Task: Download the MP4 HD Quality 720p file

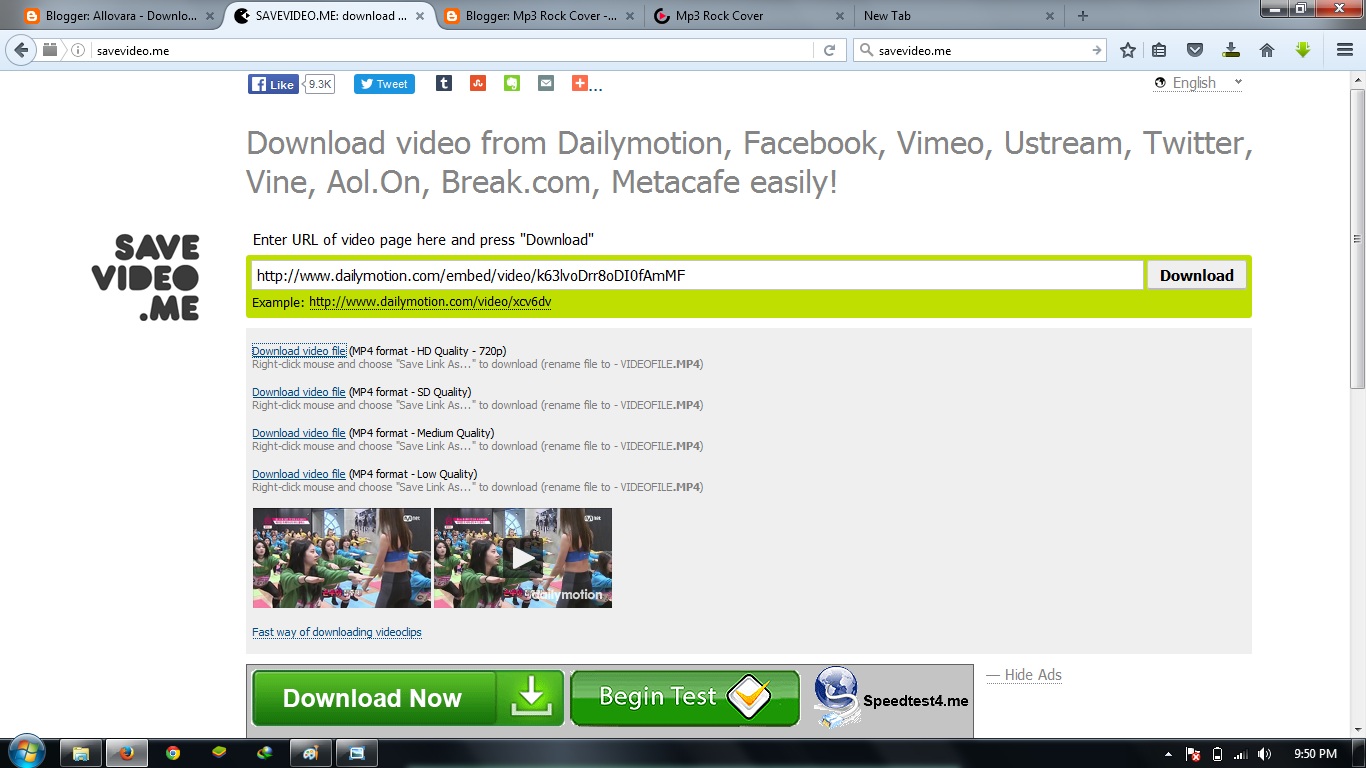Action: (298, 350)
